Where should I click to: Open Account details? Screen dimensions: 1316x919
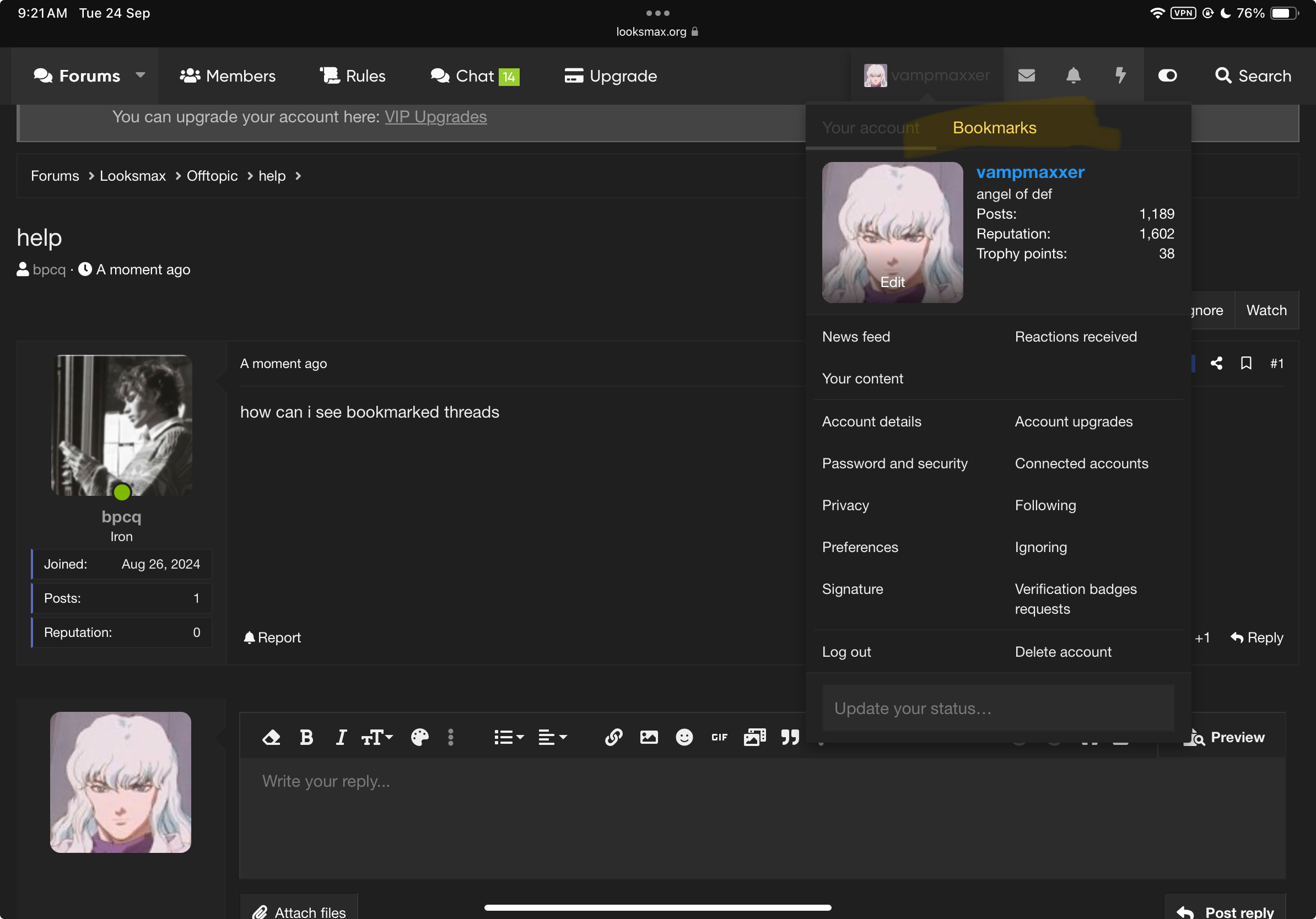(x=872, y=421)
